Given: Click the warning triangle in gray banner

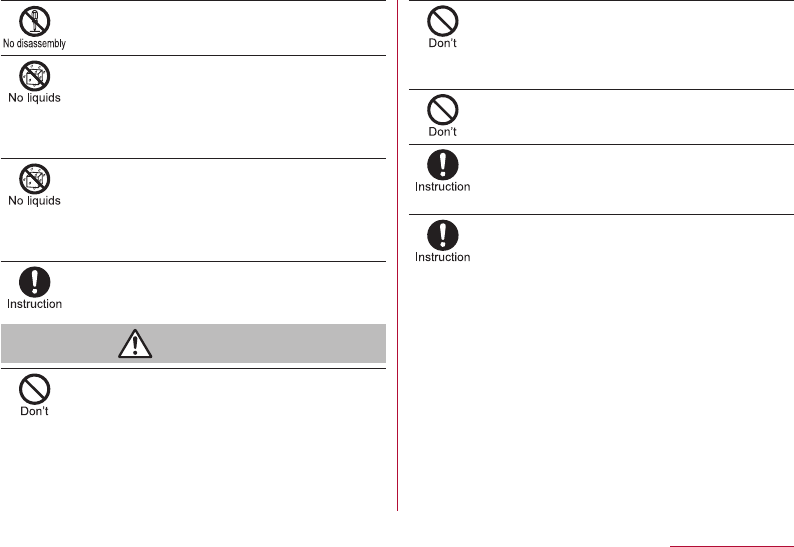Looking at the screenshot, I should pyautogui.click(x=135, y=344).
